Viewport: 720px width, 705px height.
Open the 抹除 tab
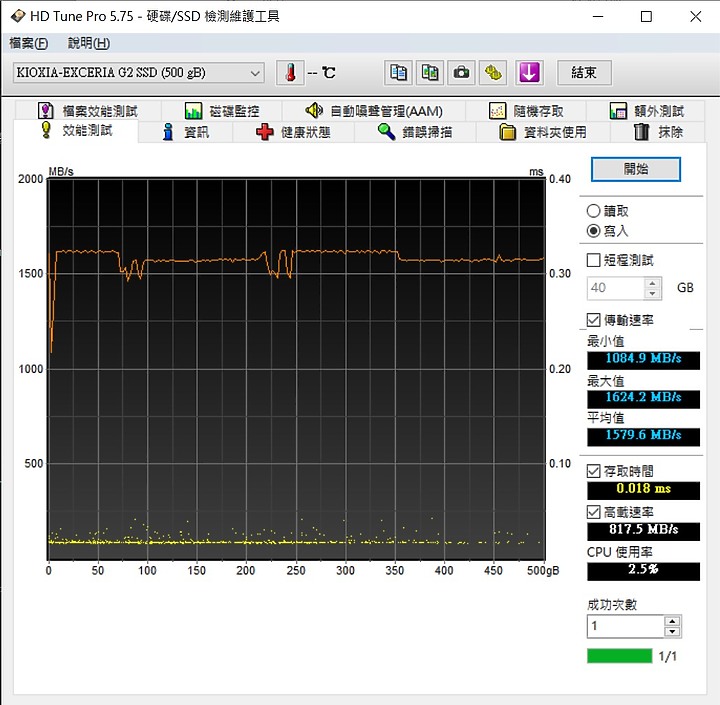[x=658, y=132]
